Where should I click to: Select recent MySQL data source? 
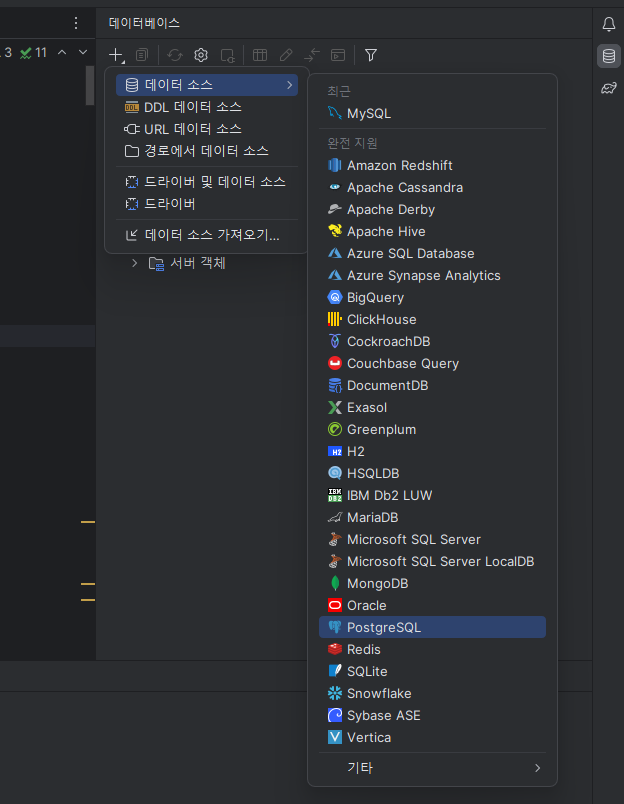click(x=432, y=113)
